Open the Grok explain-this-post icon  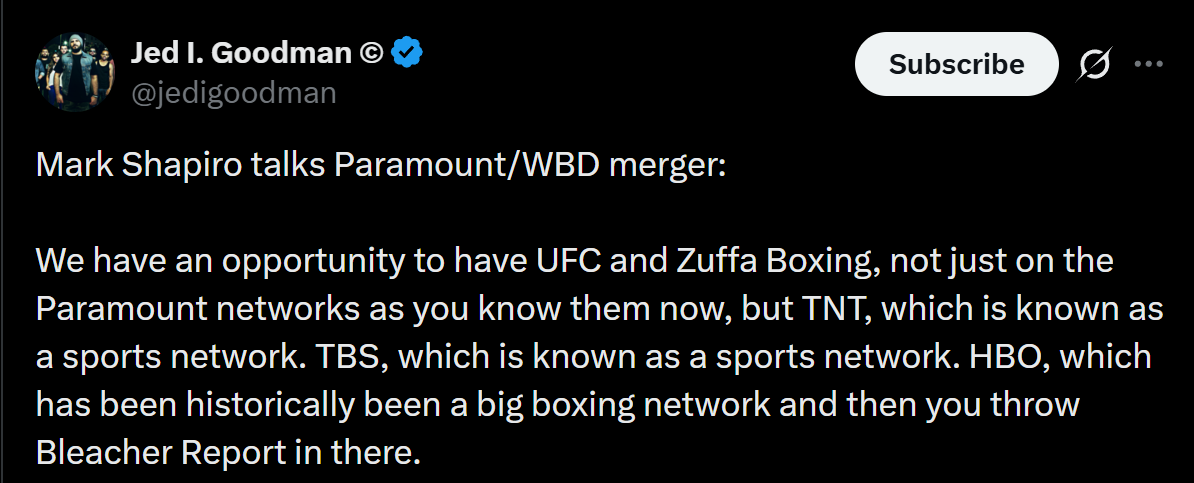[1094, 65]
